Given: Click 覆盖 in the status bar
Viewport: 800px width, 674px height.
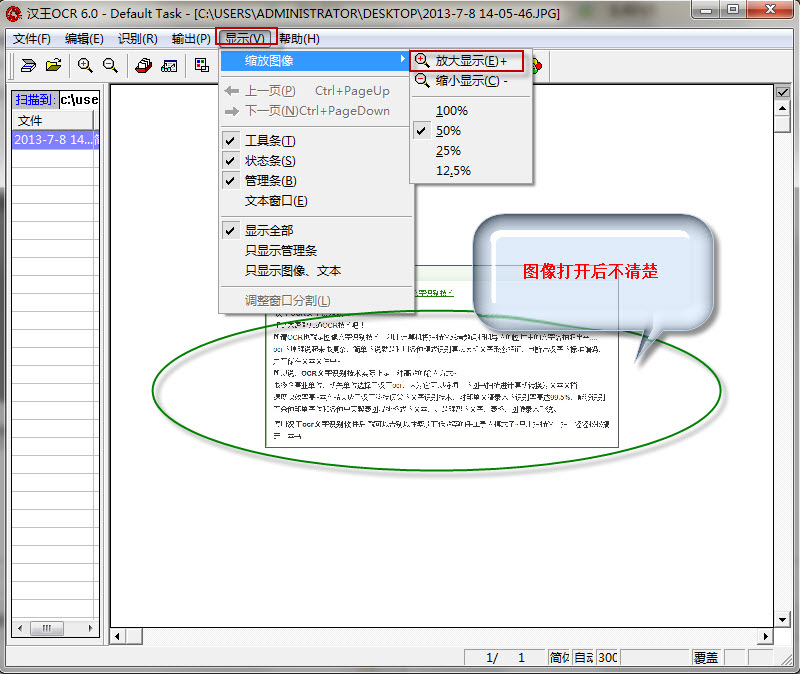Looking at the screenshot, I should tap(705, 657).
